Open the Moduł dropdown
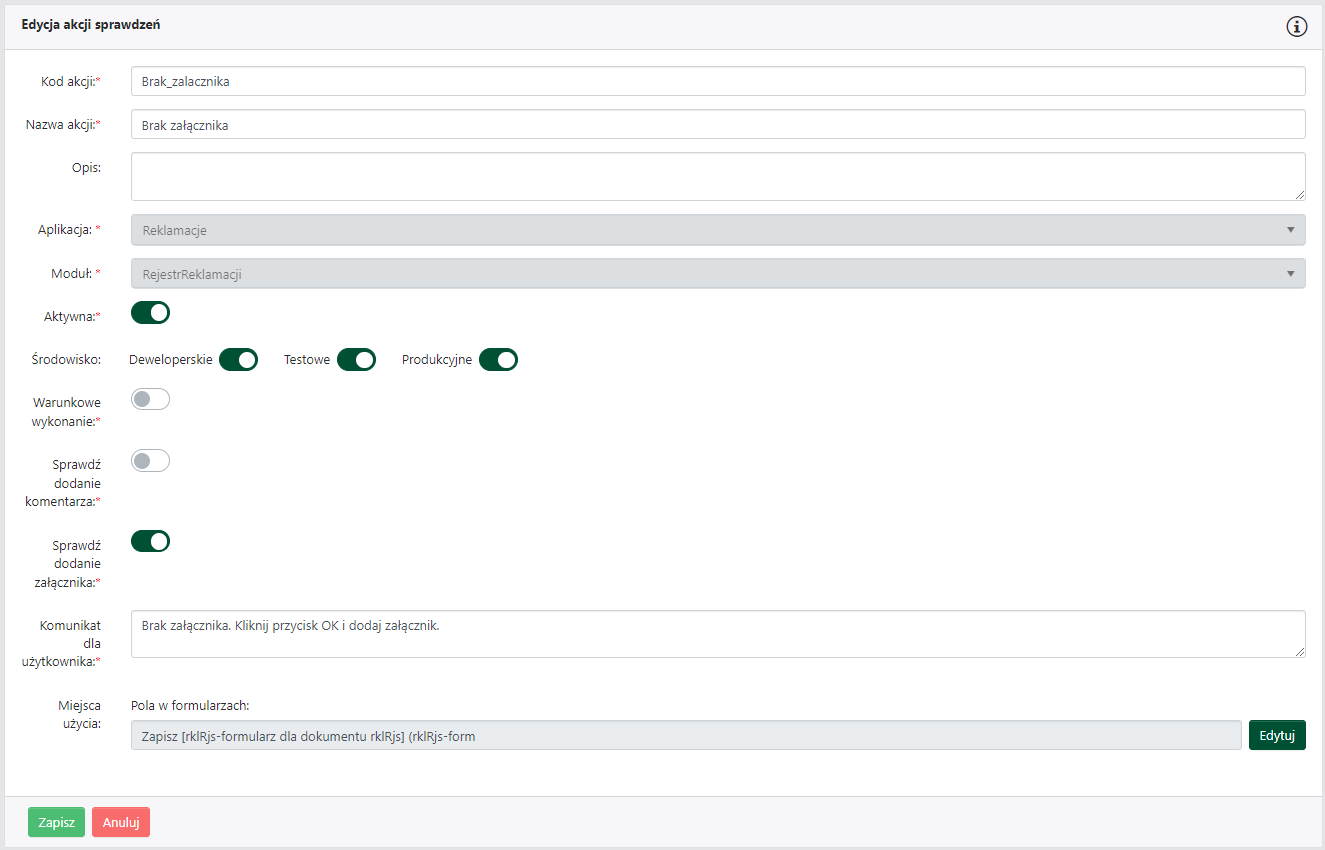 pos(700,273)
